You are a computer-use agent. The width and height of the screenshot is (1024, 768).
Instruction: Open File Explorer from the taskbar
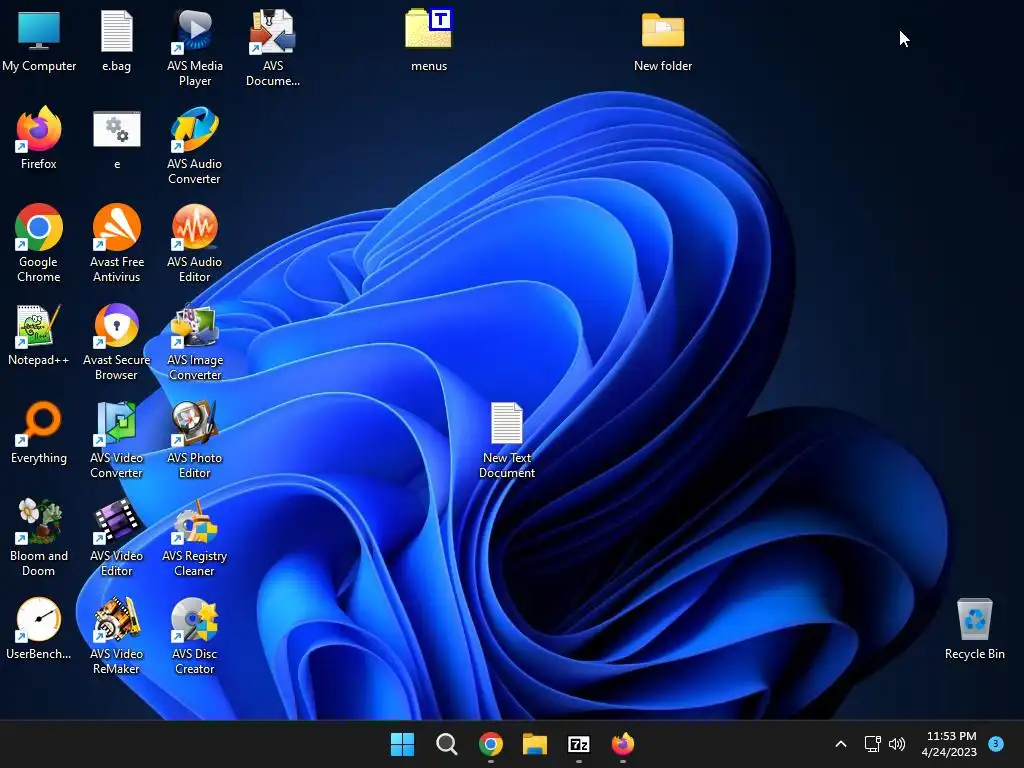[x=535, y=744]
